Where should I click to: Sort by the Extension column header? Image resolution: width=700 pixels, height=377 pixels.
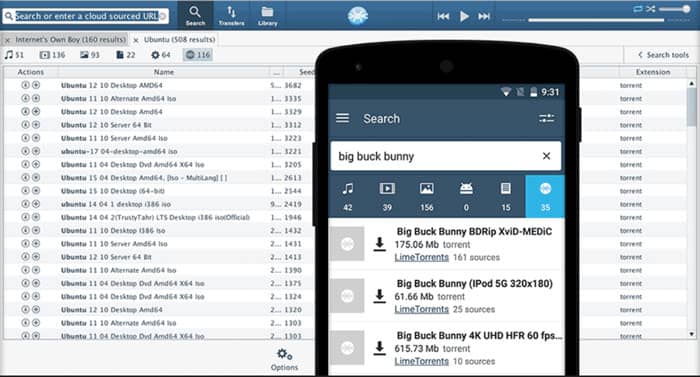click(x=653, y=72)
